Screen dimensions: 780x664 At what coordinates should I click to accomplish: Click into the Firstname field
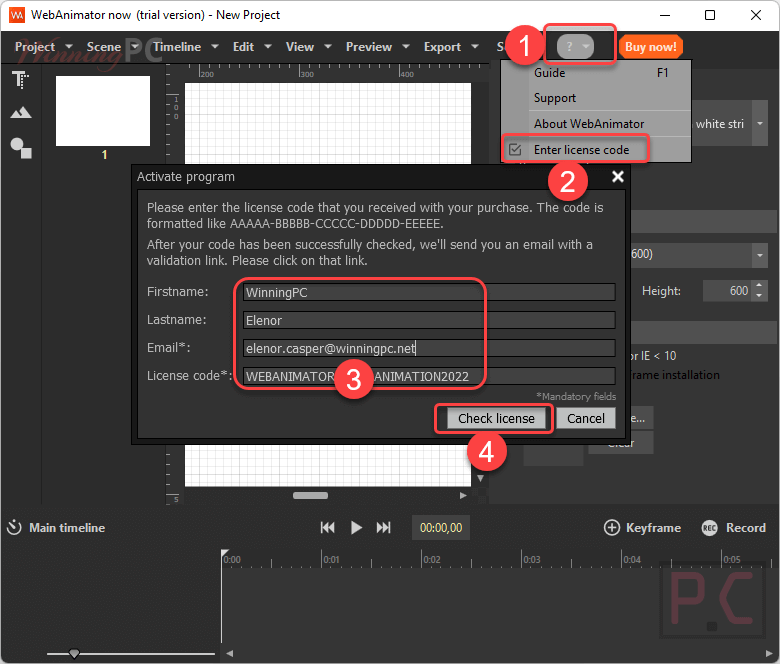(x=429, y=292)
